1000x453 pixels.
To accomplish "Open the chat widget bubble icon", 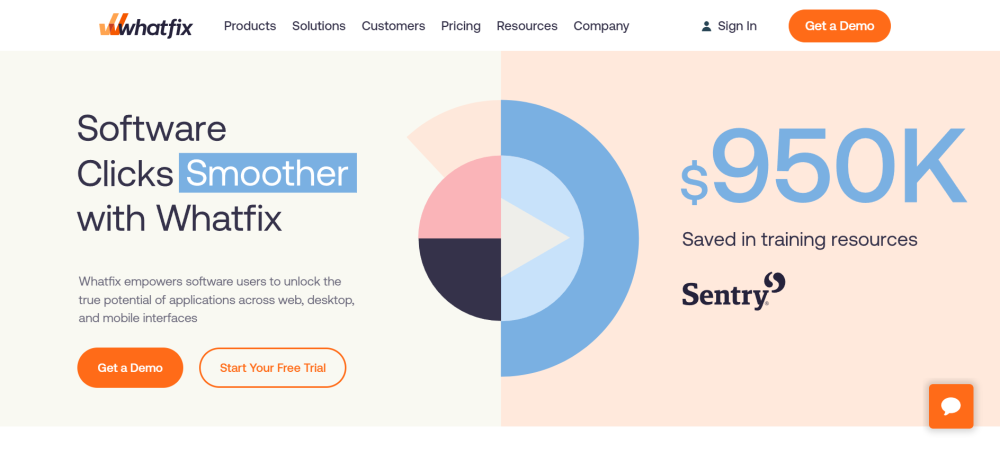I will 950,406.
